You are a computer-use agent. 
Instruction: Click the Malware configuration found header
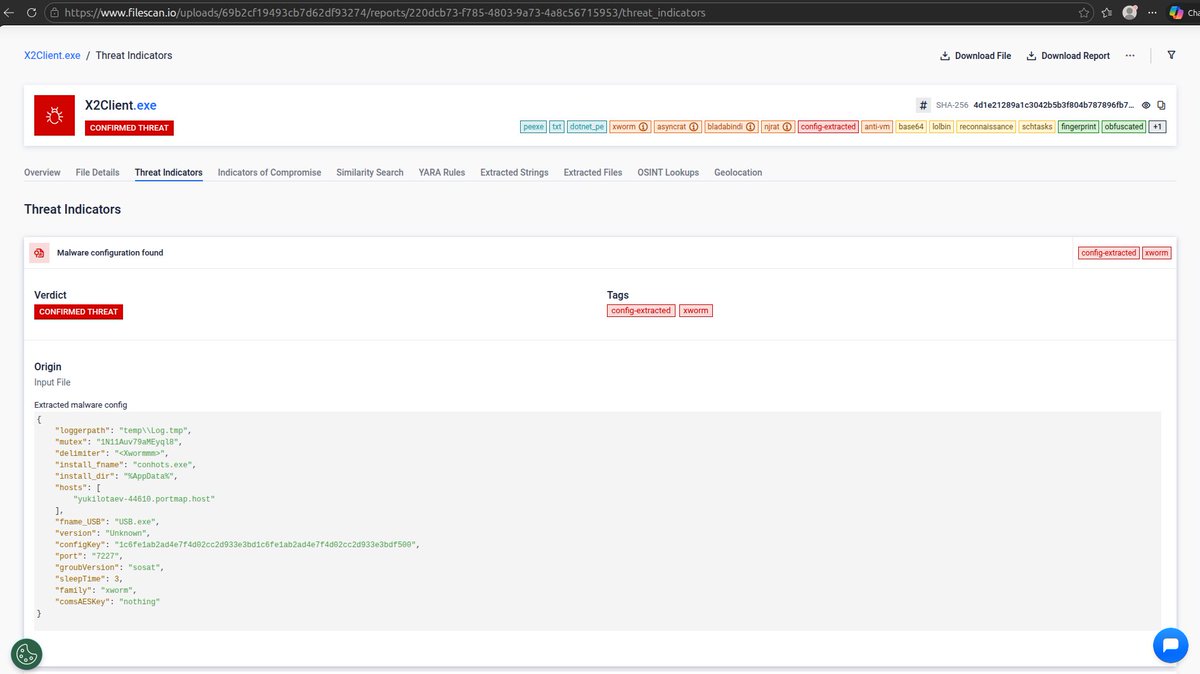(110, 253)
